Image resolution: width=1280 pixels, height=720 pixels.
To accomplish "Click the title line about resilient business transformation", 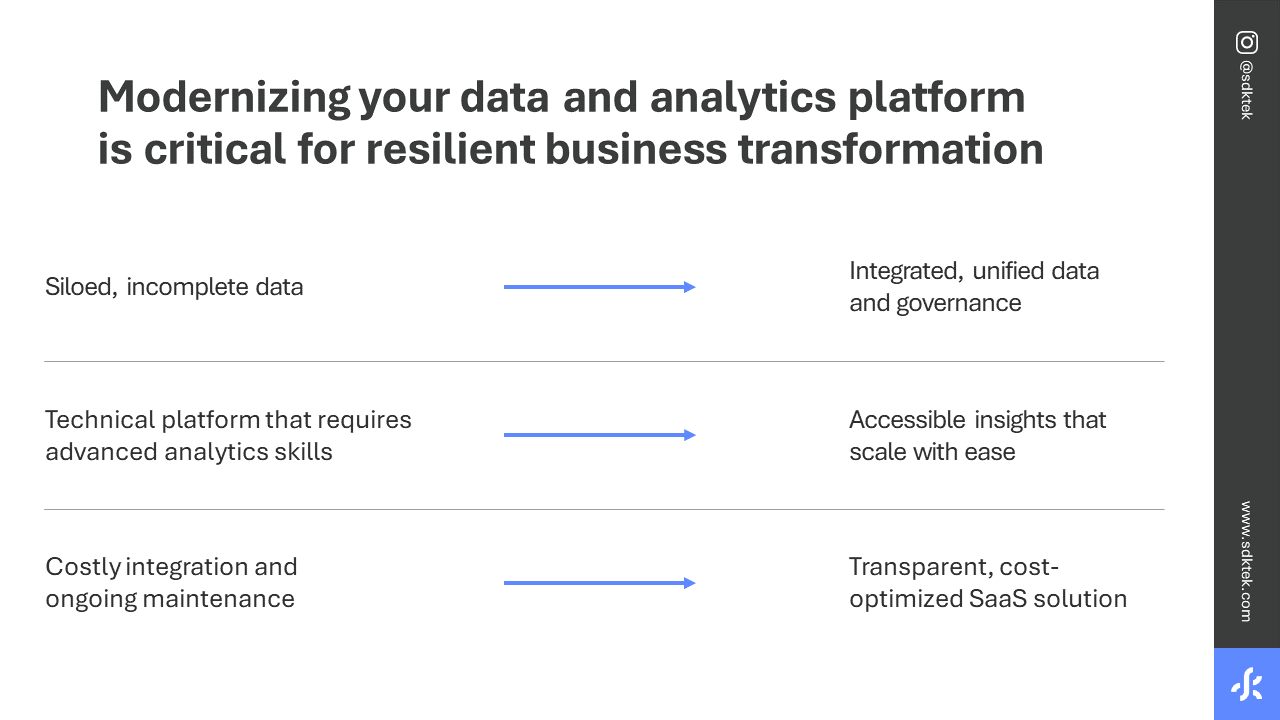I will [570, 149].
